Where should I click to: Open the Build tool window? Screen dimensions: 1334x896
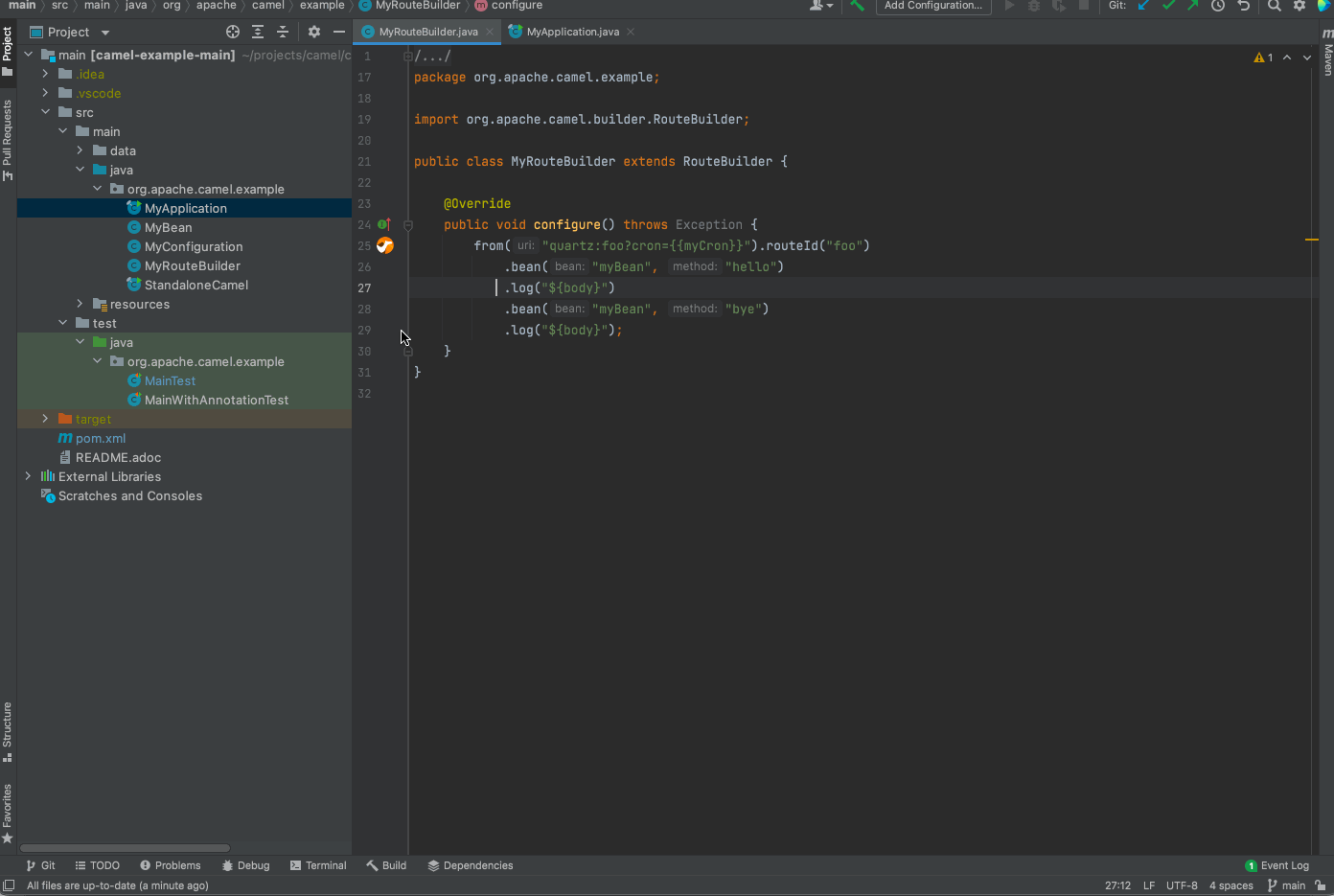[386, 865]
